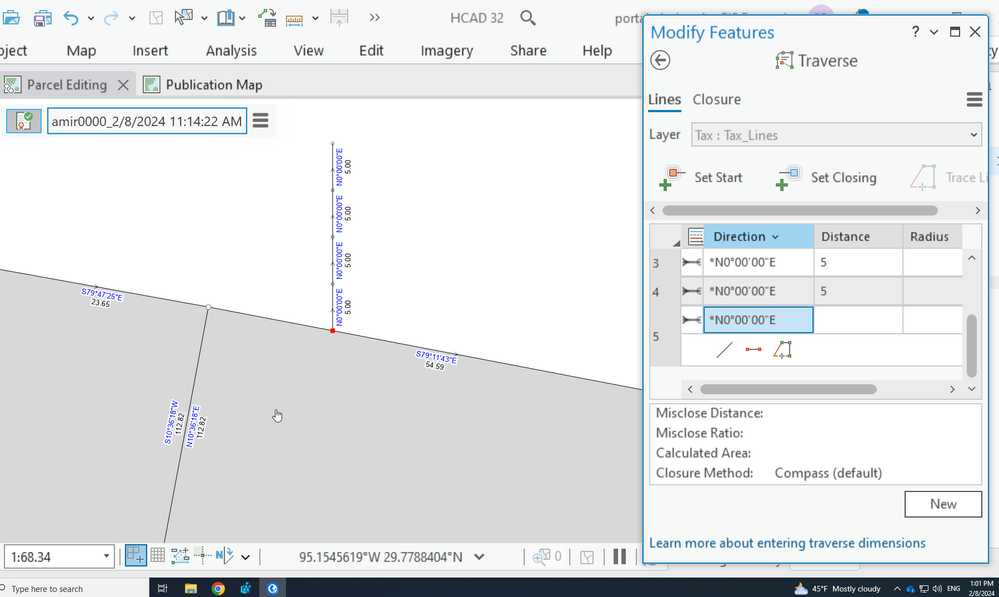The image size is (999, 597).
Task: Open Modify Features pane help question mark
Action: click(x=916, y=32)
